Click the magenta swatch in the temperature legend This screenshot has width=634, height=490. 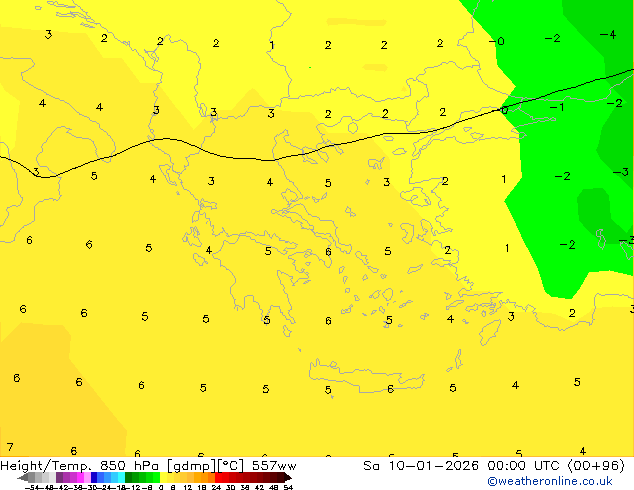80,477
